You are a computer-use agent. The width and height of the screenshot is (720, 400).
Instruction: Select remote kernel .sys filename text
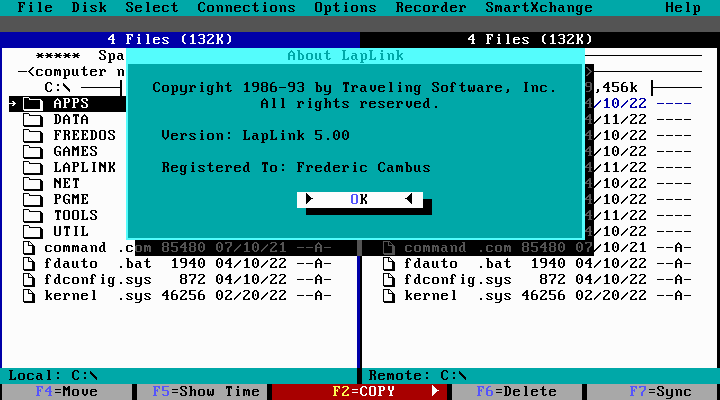click(x=458, y=296)
